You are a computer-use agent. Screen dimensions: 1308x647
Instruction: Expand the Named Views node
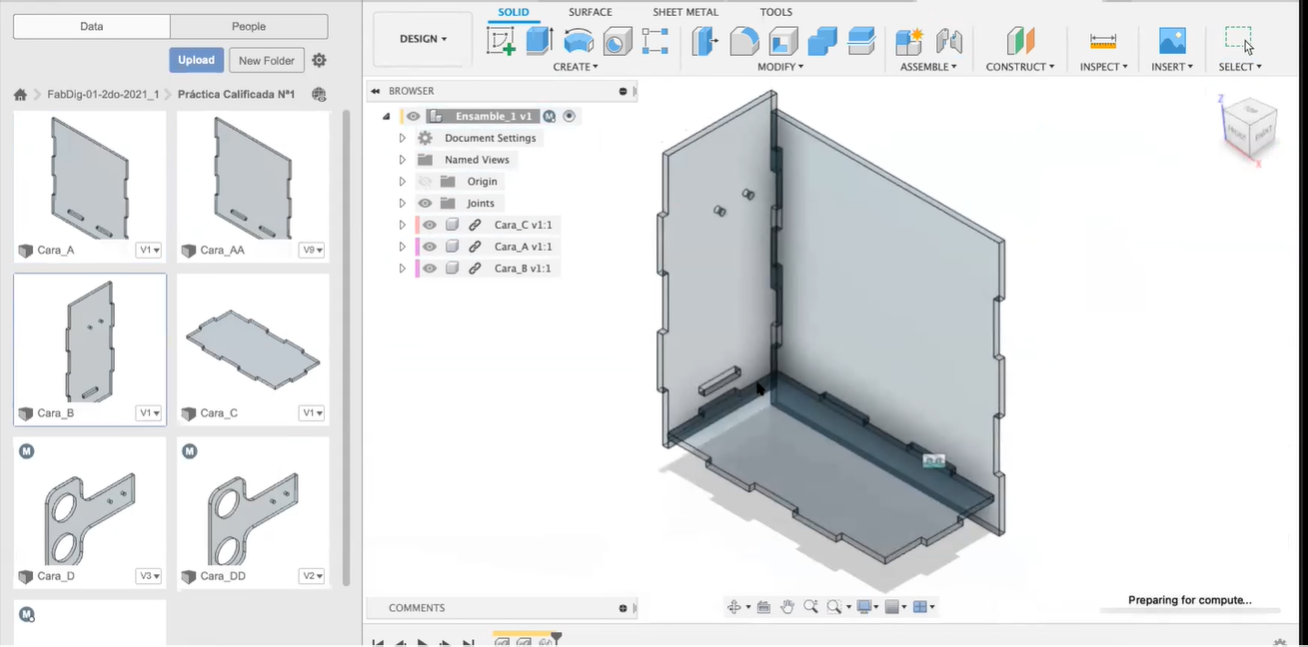pyautogui.click(x=402, y=160)
